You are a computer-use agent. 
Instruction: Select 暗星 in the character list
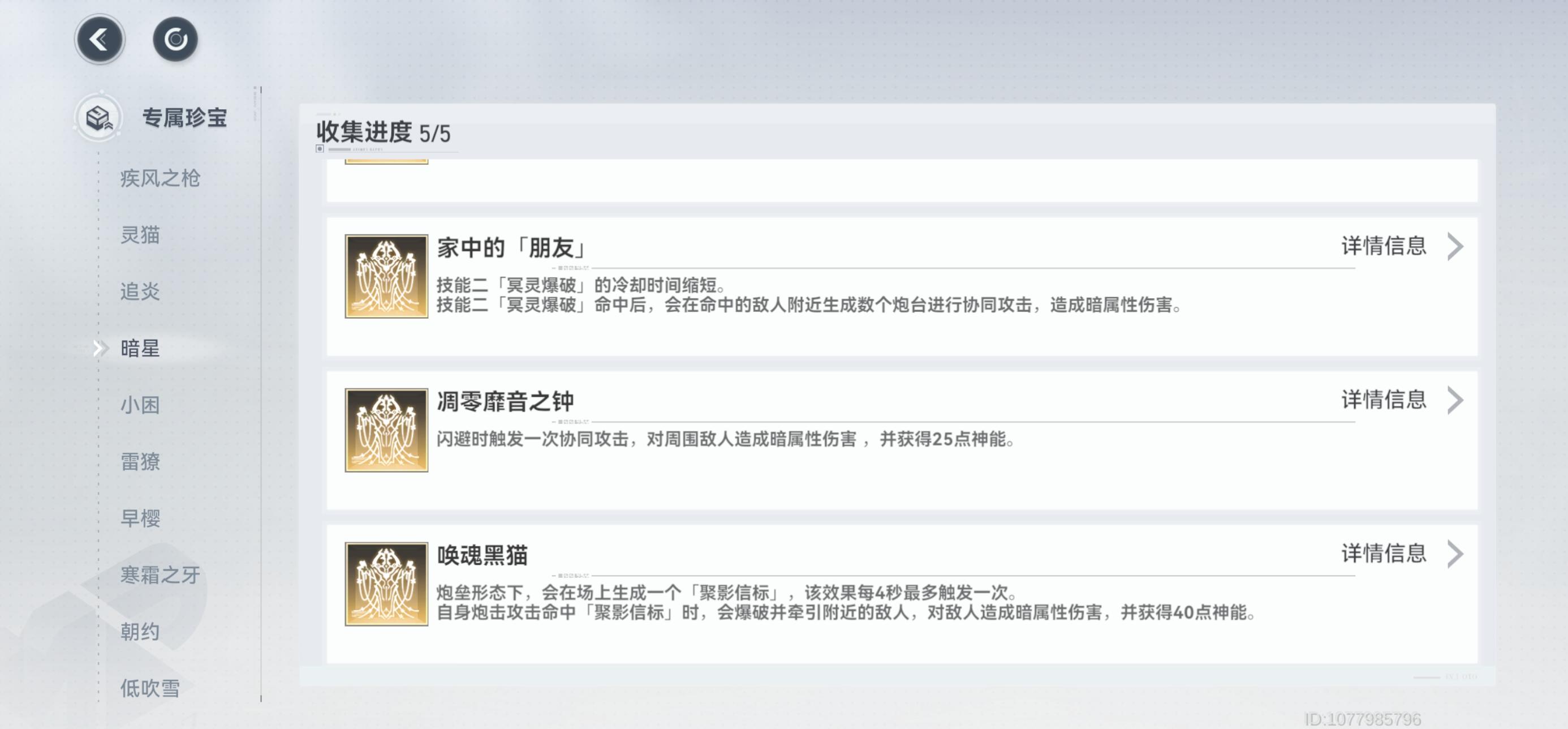pyautogui.click(x=140, y=348)
